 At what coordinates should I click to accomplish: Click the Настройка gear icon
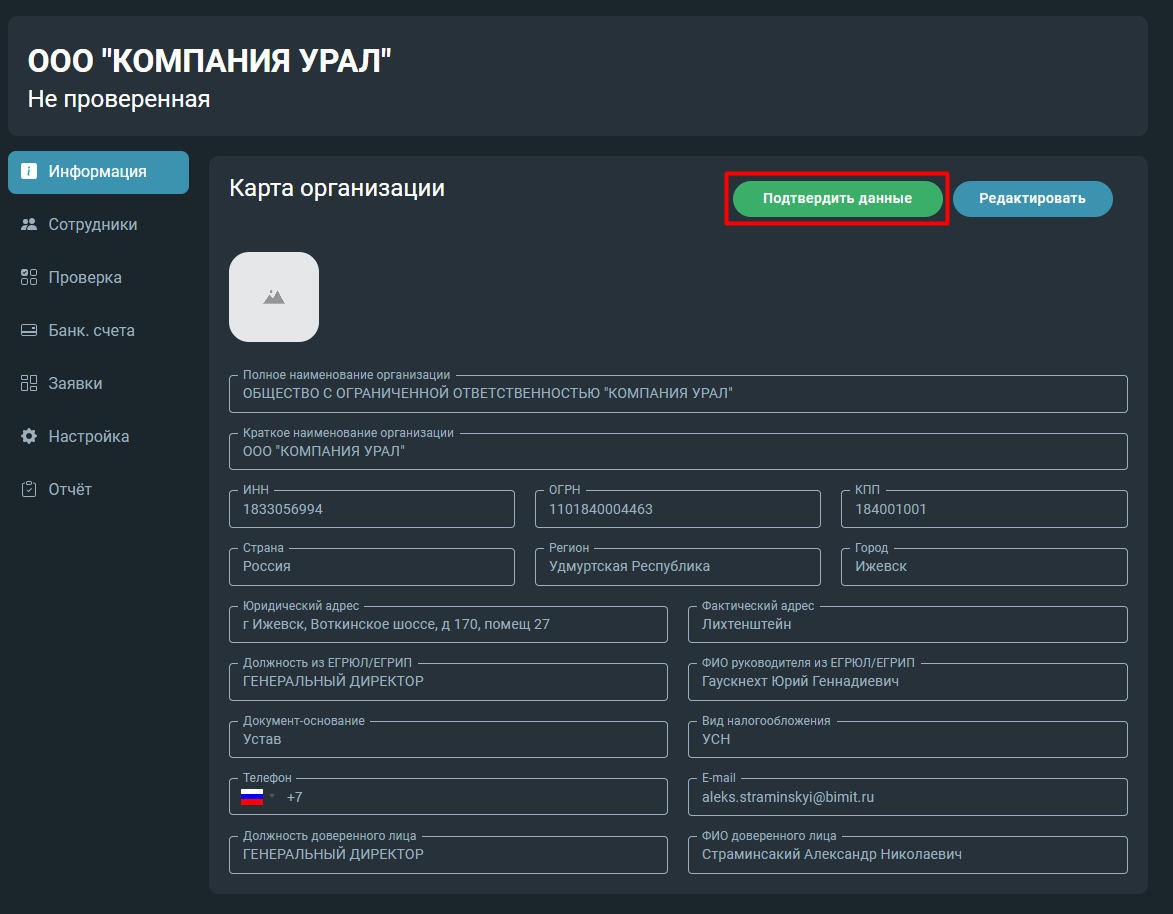(x=29, y=436)
